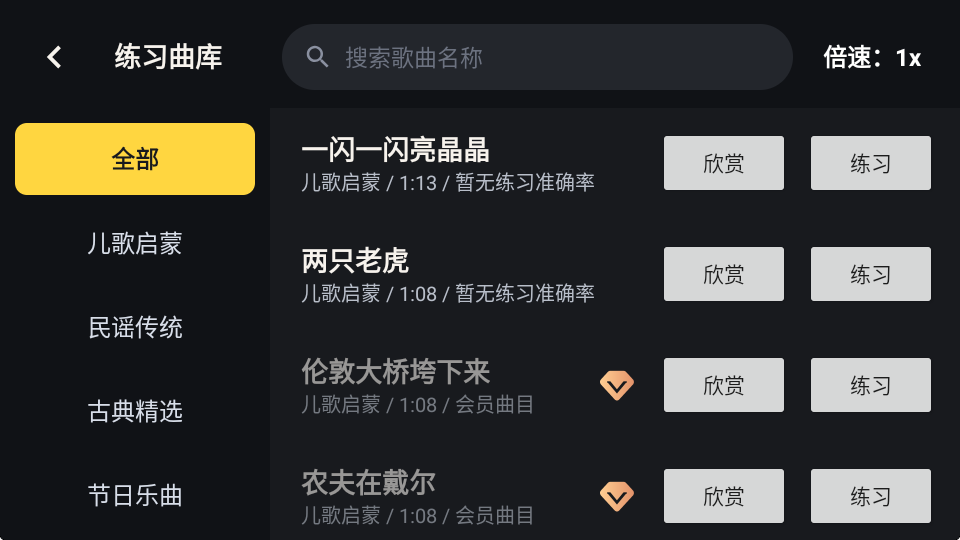Start 练习 for 一闪一闪亮晶晶

[871, 163]
